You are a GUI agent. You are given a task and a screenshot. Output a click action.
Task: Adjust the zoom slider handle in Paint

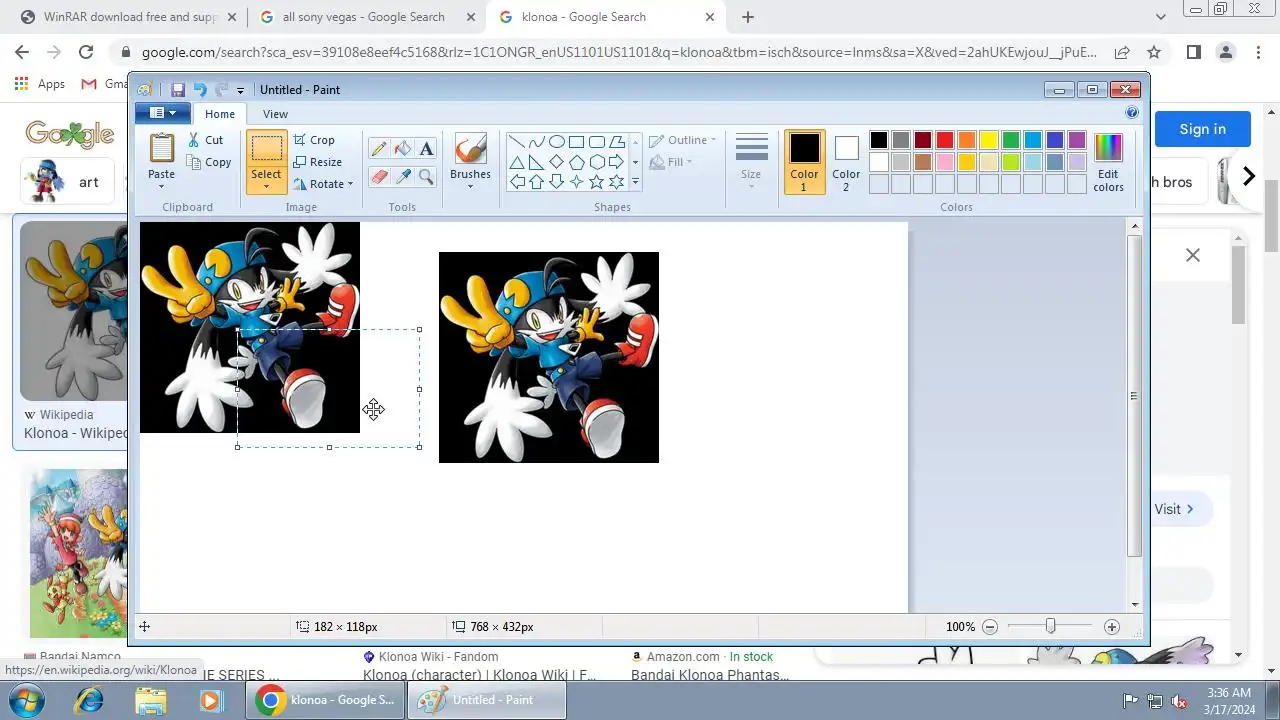[1050, 626]
